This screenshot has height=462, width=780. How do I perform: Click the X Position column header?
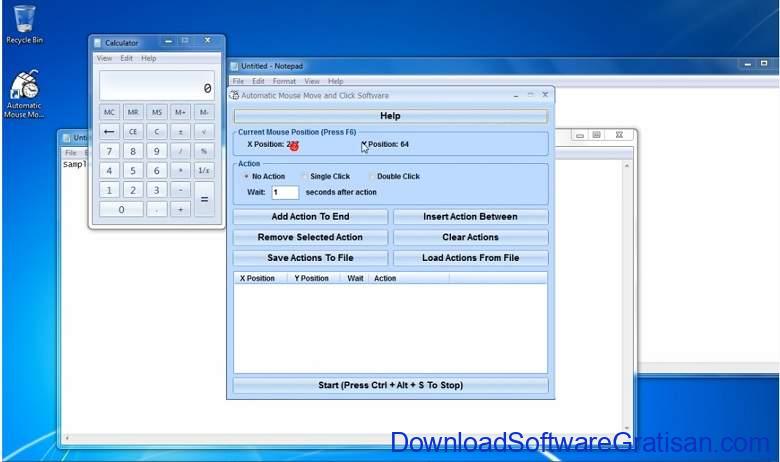coord(260,278)
